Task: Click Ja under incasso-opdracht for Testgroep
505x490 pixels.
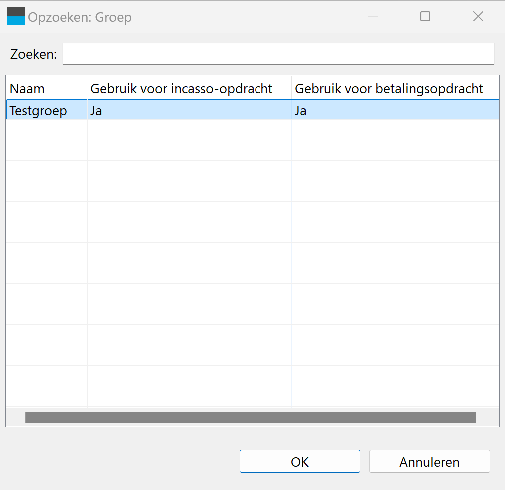Action: click(x=189, y=110)
